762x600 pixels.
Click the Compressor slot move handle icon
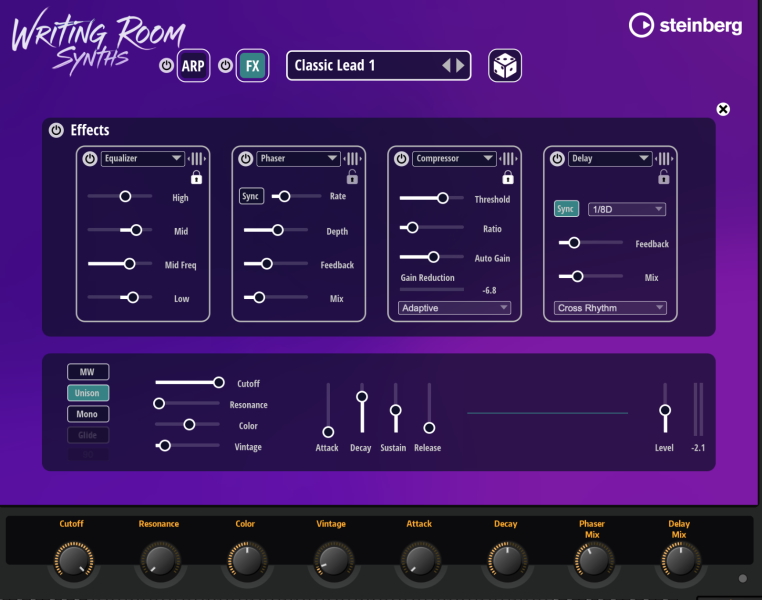(x=508, y=158)
